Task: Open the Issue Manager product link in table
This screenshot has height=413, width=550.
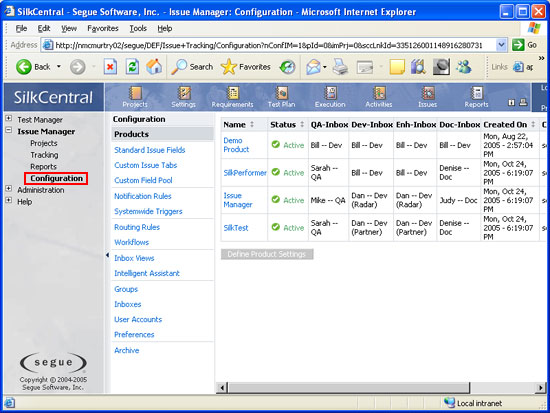Action: 238,200
